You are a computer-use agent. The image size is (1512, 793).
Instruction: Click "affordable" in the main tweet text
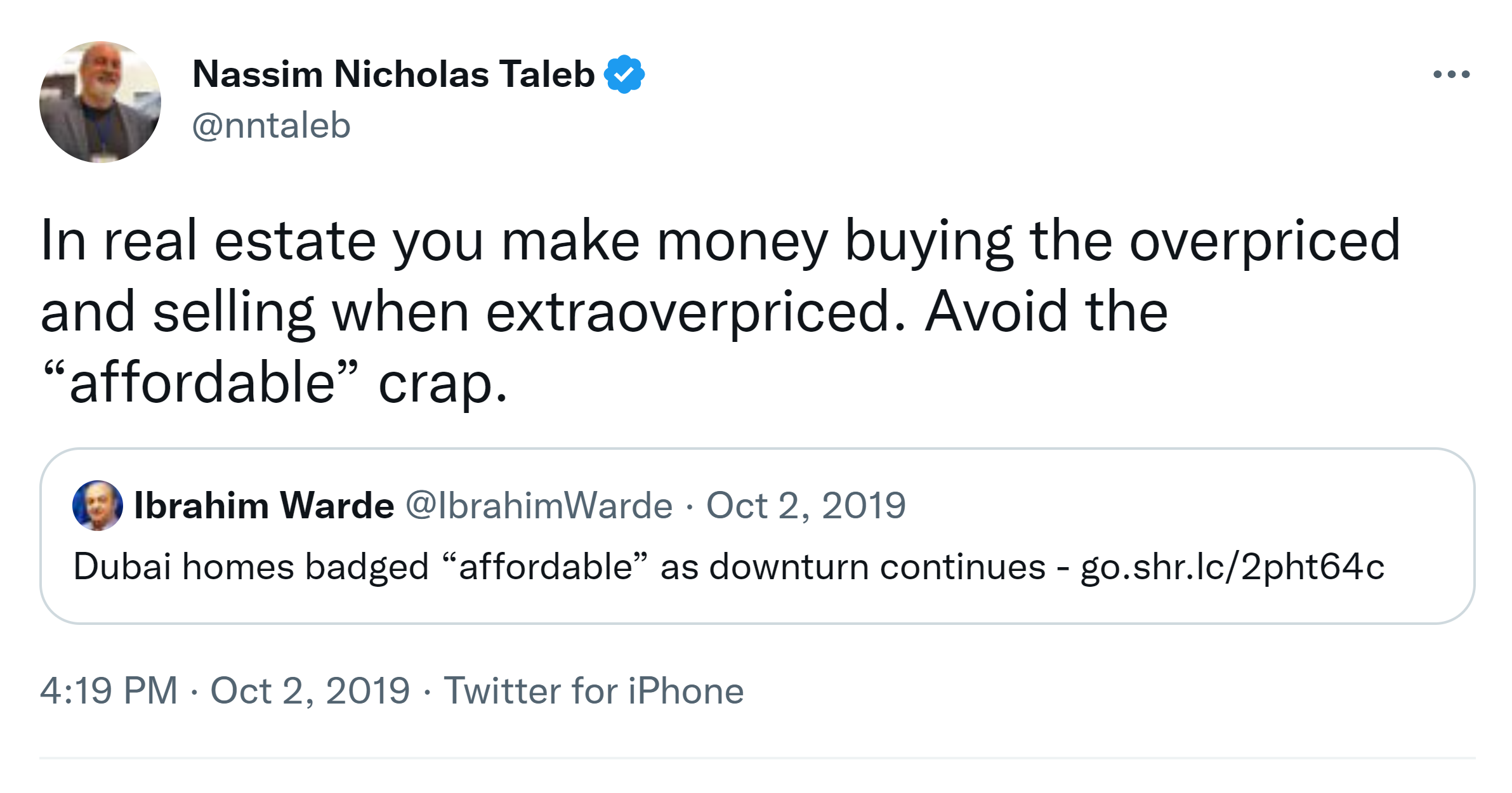202,383
